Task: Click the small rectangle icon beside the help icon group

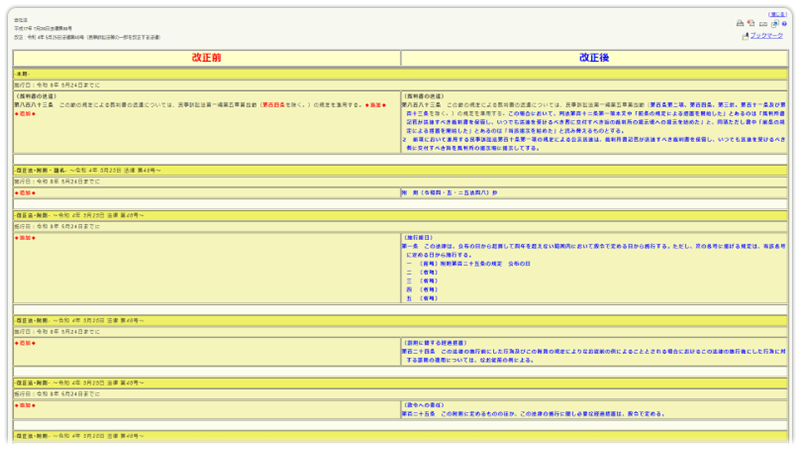Action: 762,23
